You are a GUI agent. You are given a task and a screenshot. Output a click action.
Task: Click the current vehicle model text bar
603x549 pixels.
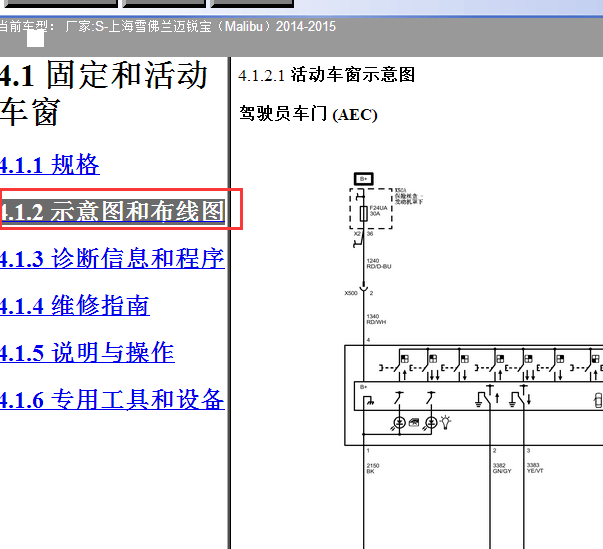168,27
